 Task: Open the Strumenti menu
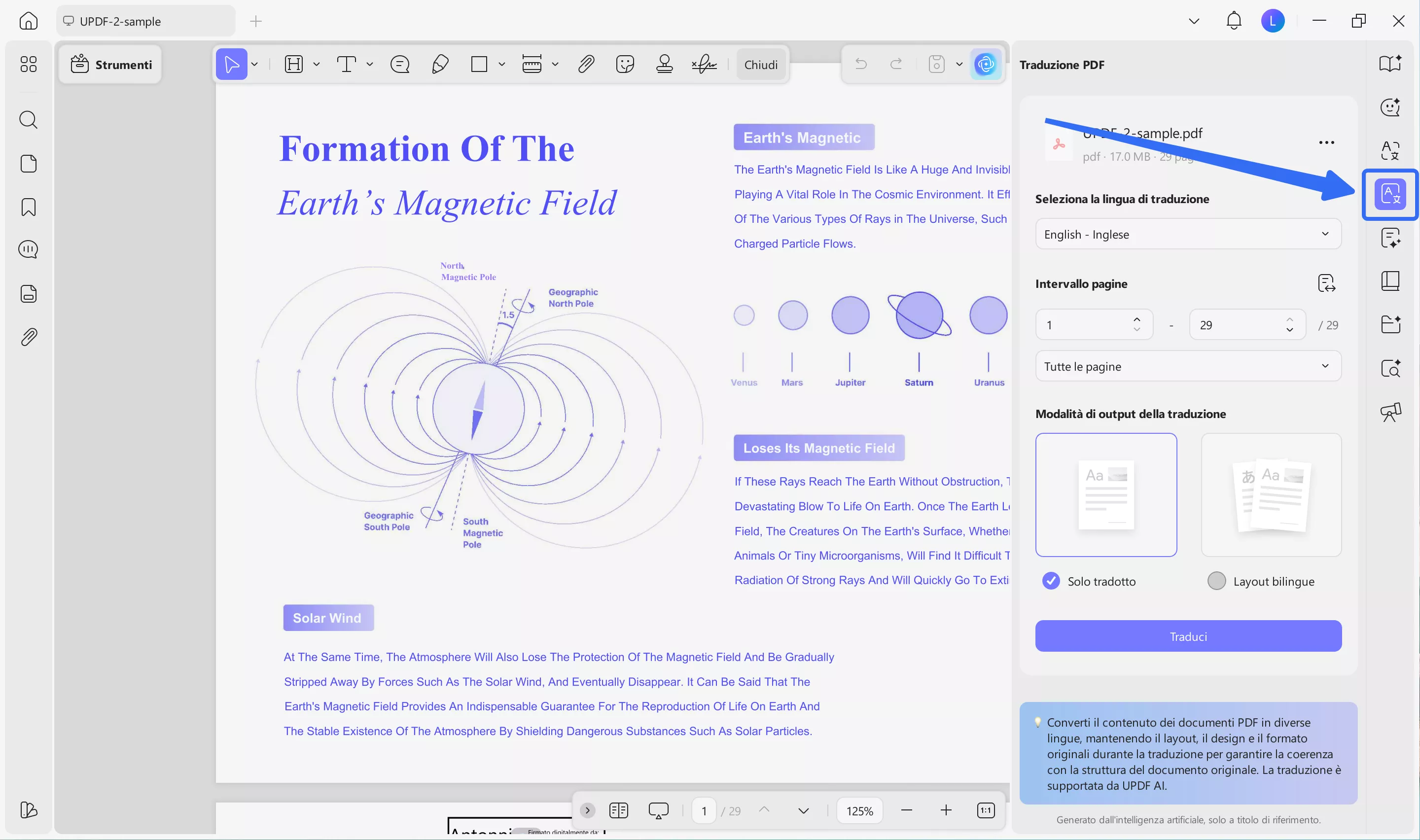tap(110, 64)
